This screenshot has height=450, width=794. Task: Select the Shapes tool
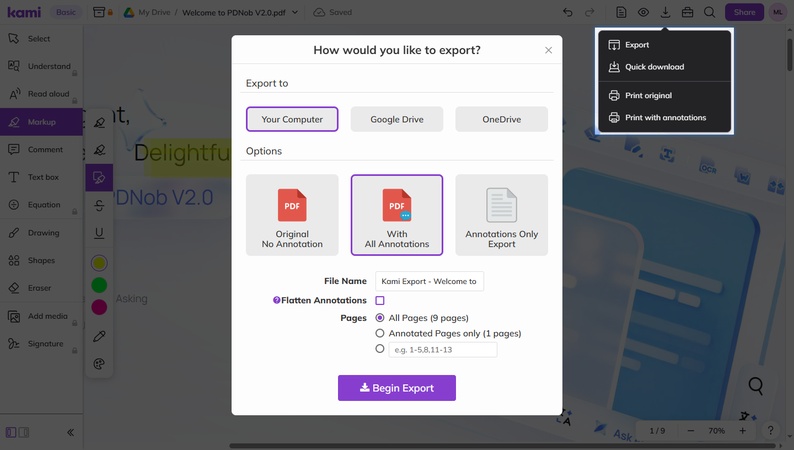pyautogui.click(x=41, y=260)
